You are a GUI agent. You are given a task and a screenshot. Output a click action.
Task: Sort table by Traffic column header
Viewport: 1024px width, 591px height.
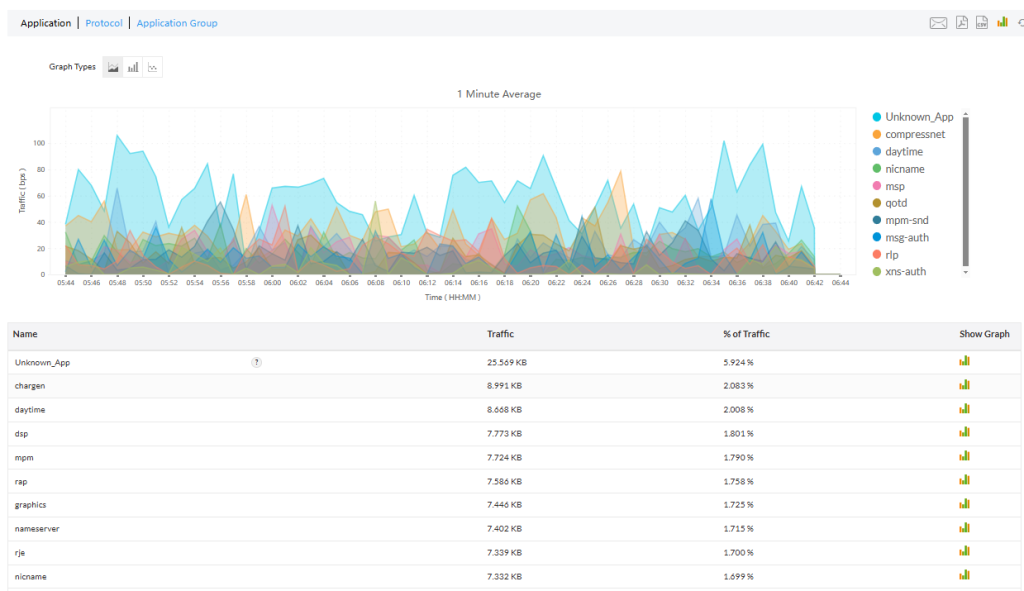500,334
